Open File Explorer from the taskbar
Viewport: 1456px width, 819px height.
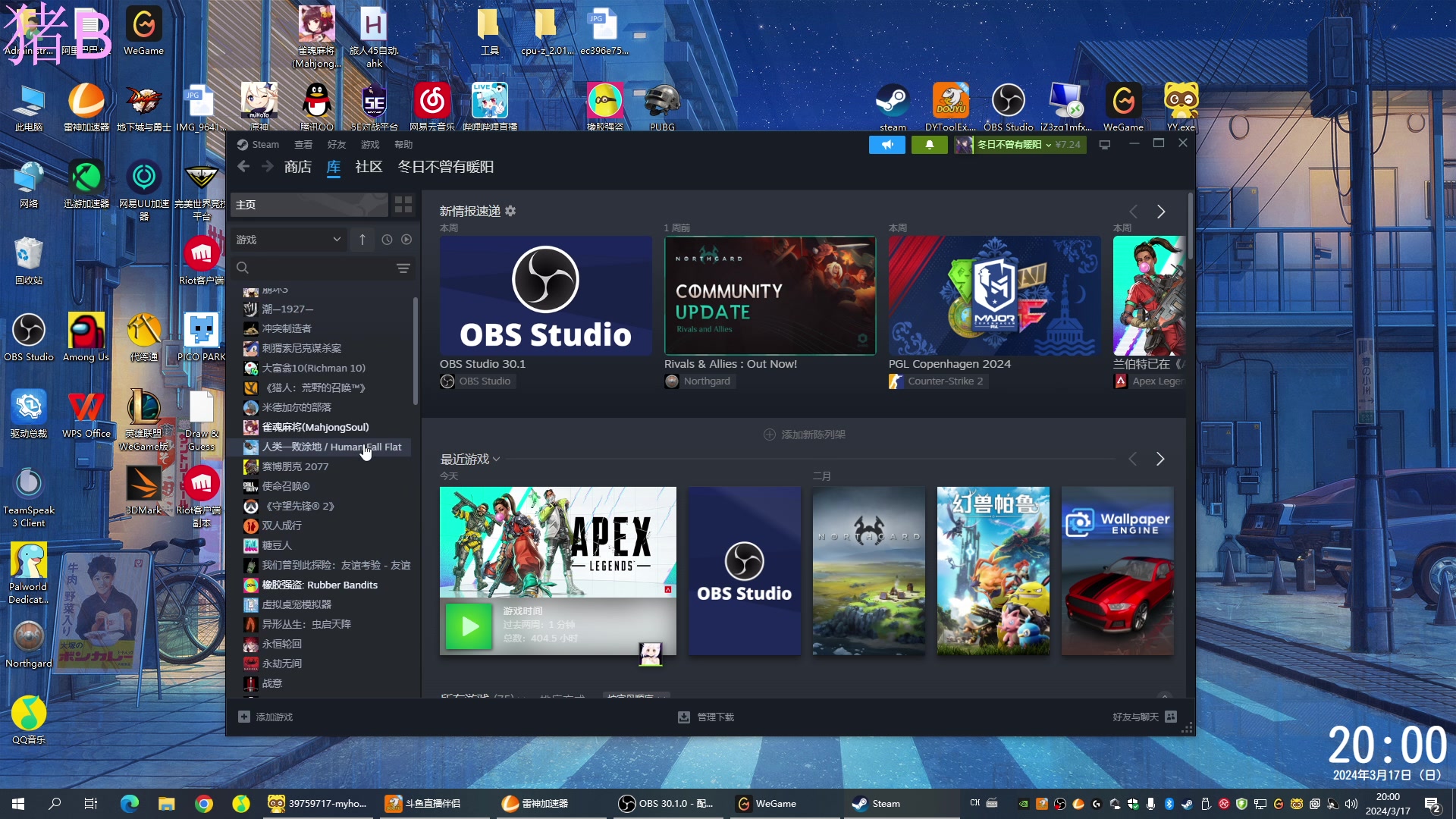166,804
